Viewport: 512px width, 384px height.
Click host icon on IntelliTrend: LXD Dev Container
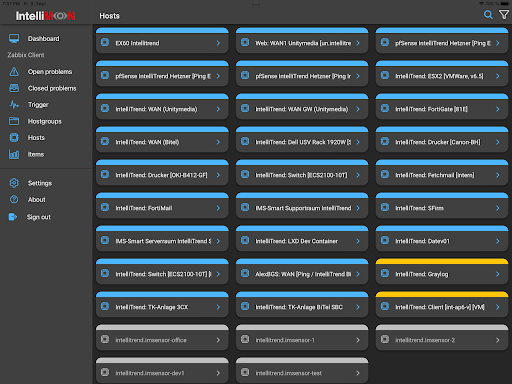tap(245, 240)
